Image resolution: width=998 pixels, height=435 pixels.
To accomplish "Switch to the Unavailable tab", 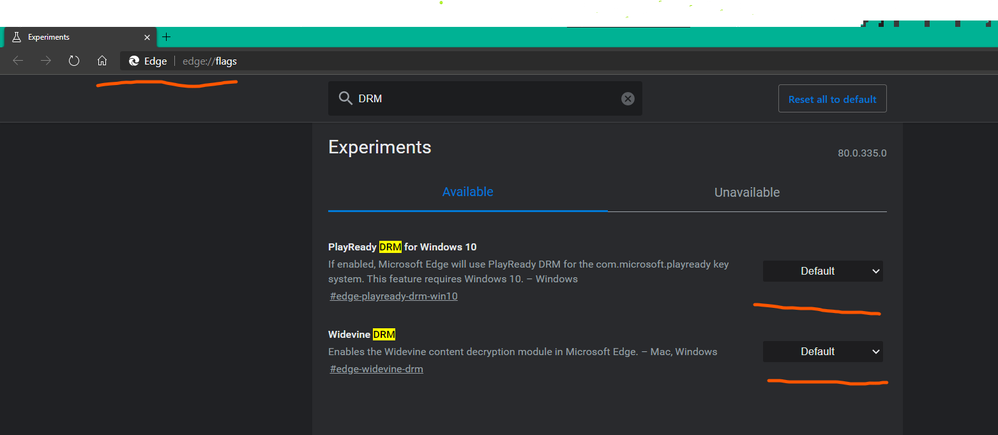I will (x=747, y=192).
